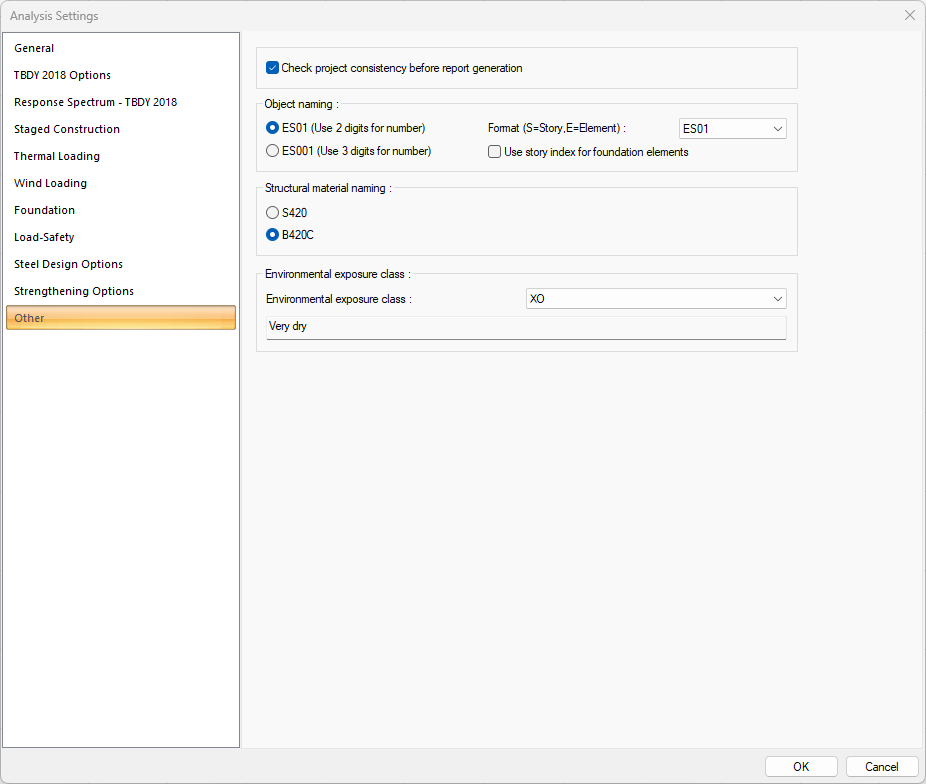Viewport: 926px width, 784px height.
Task: Show Steel Design Options page
Action: click(x=68, y=264)
